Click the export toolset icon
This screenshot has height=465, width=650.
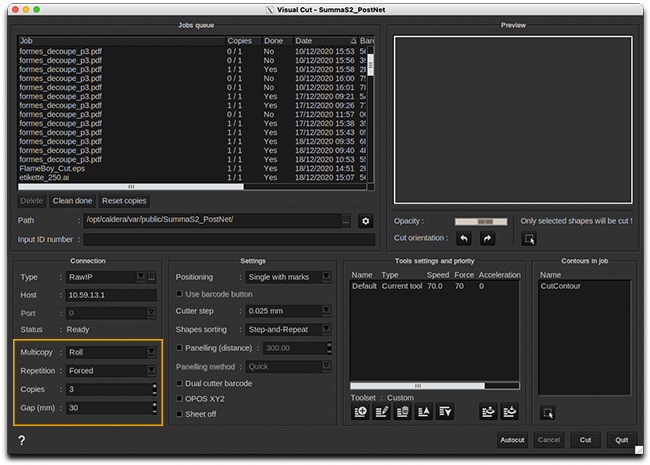click(x=489, y=410)
